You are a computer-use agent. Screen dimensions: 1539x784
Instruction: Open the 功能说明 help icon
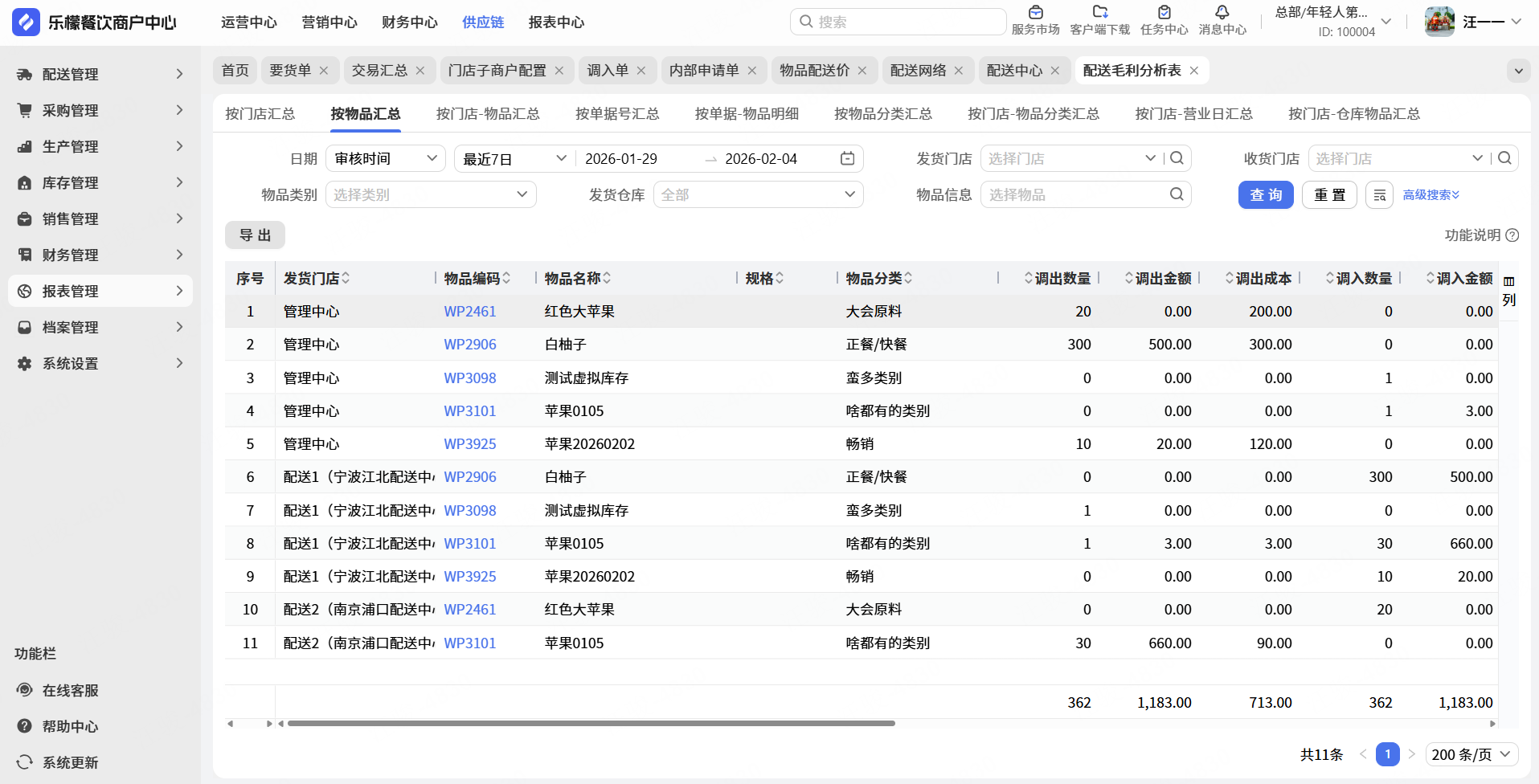(x=1512, y=235)
